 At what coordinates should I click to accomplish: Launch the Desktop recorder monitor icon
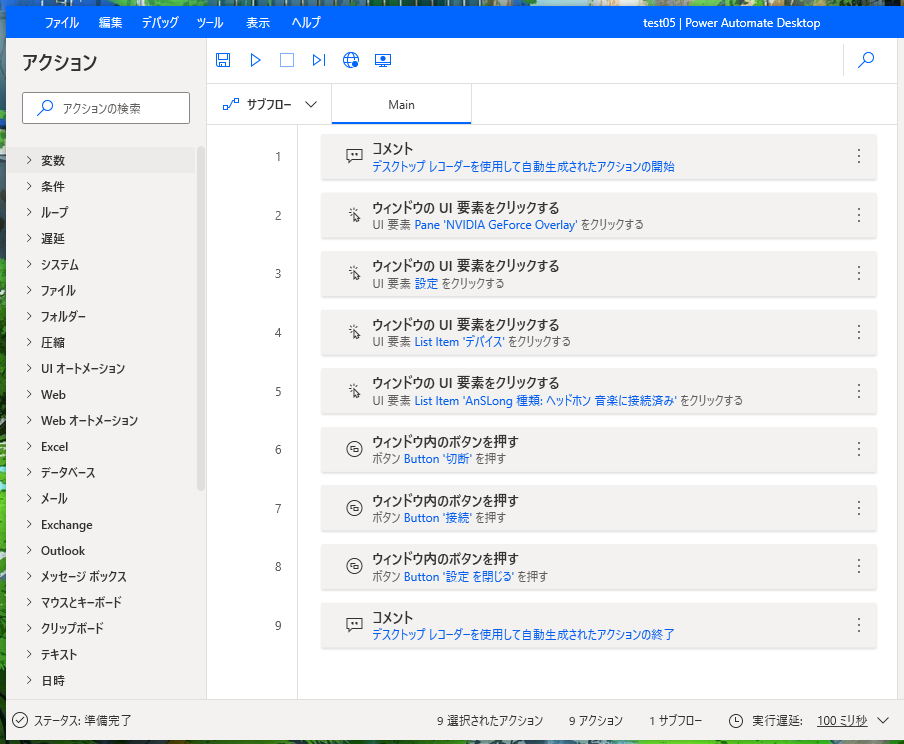[383, 60]
